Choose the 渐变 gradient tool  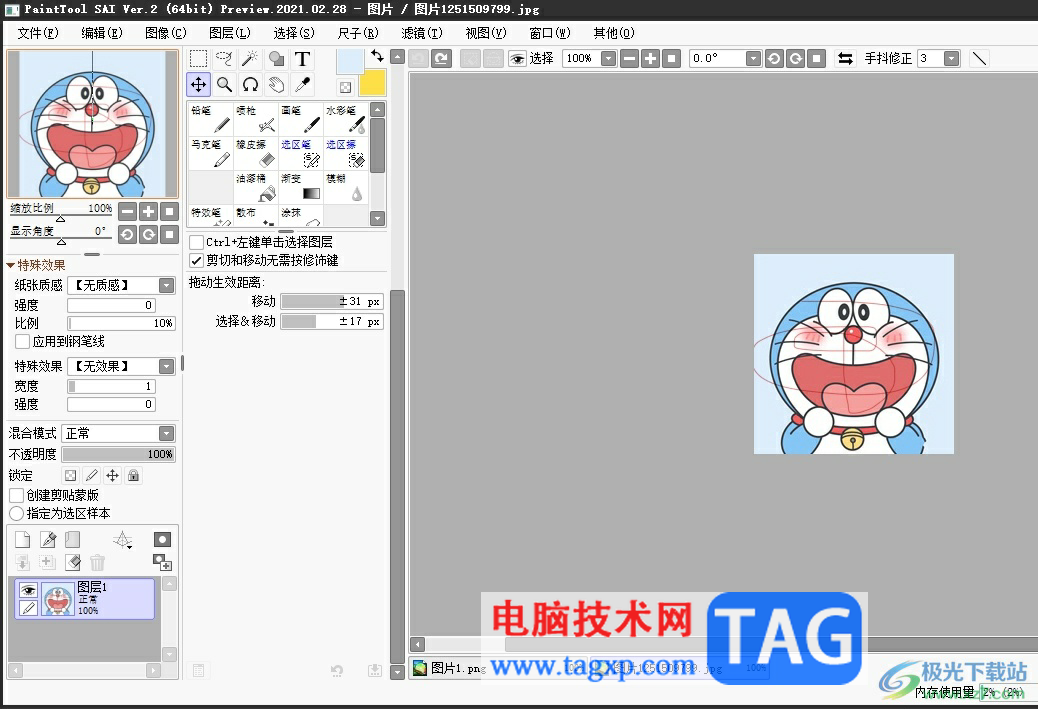click(x=301, y=187)
